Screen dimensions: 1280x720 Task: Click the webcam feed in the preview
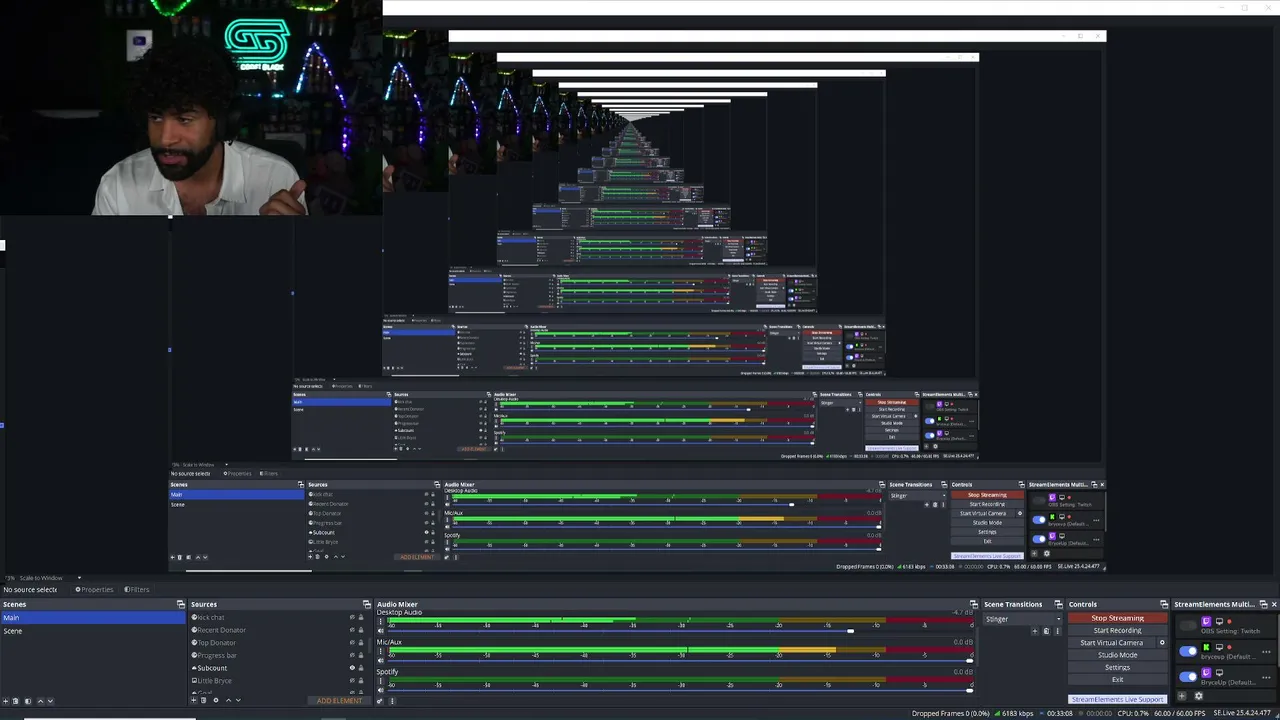pyautogui.click(x=191, y=108)
